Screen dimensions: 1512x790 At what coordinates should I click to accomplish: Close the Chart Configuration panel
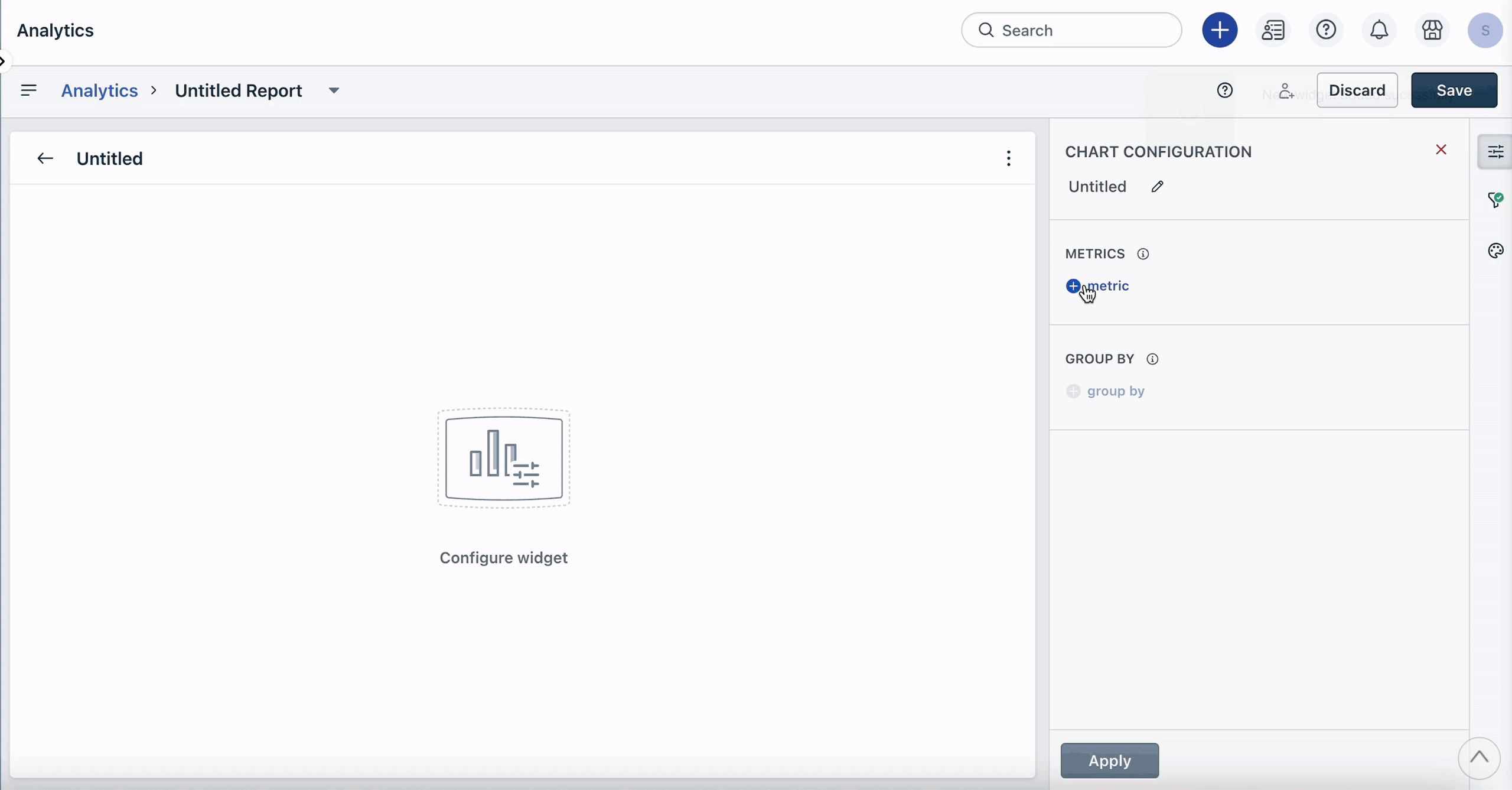1441,150
